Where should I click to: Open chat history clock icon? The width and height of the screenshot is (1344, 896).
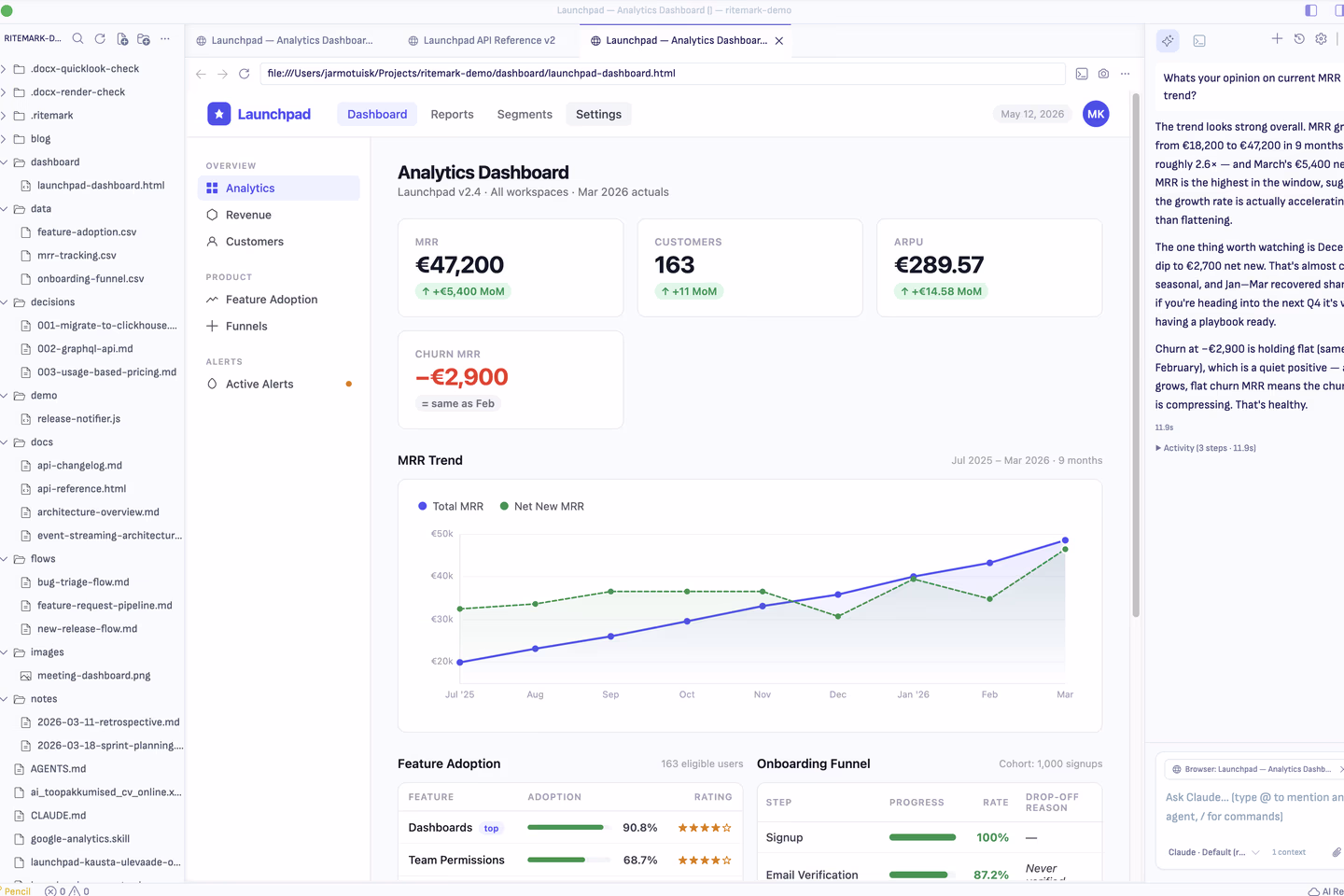[x=1299, y=39]
